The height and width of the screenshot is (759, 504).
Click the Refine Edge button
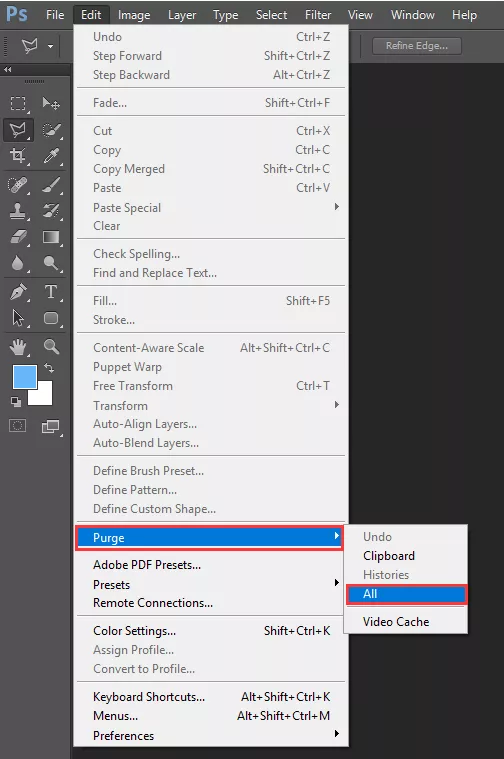pyautogui.click(x=417, y=46)
